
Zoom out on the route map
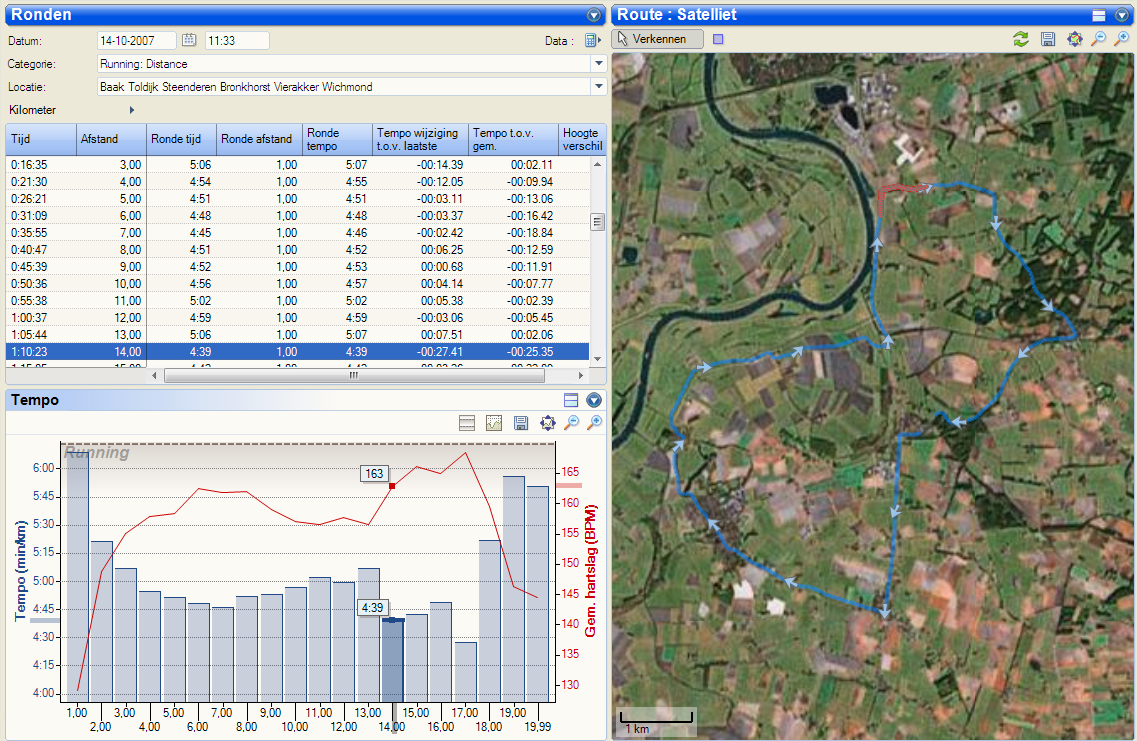pos(1098,39)
